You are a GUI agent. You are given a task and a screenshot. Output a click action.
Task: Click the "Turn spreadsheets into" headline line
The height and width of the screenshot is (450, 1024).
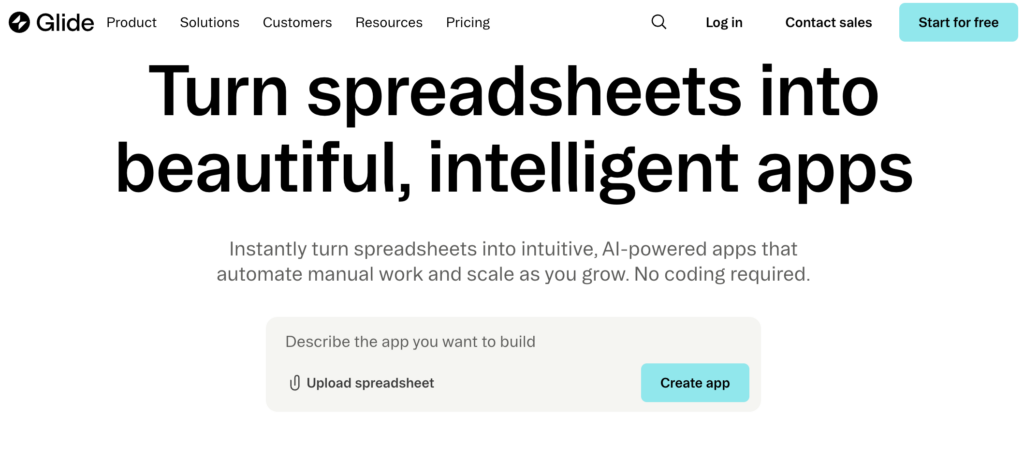tap(513, 92)
